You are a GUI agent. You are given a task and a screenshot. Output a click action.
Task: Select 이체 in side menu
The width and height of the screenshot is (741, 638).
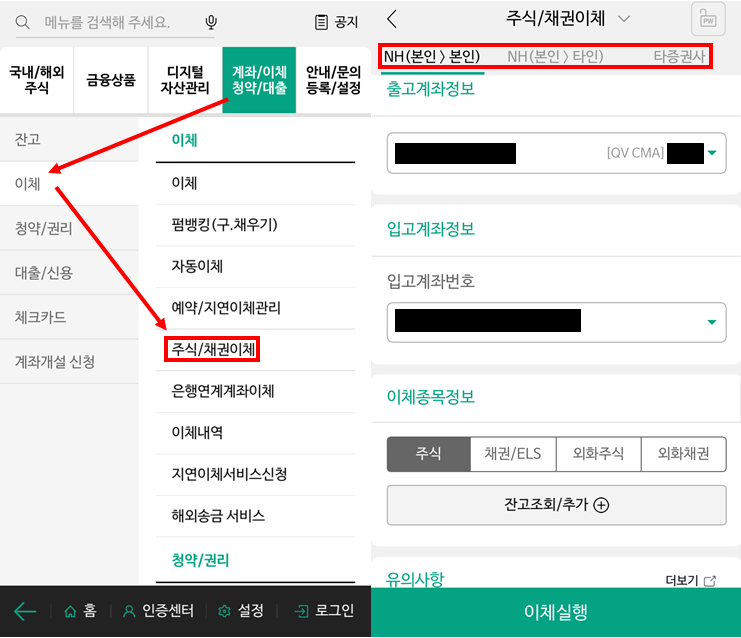click(69, 184)
